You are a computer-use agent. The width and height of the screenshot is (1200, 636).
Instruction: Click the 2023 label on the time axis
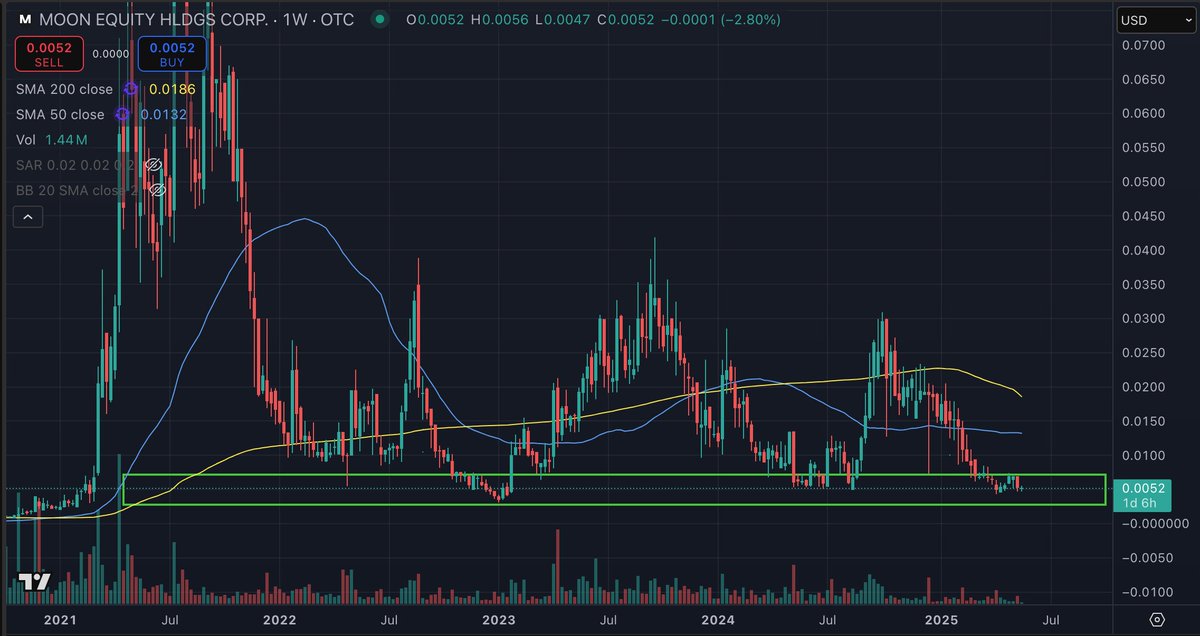[498, 620]
